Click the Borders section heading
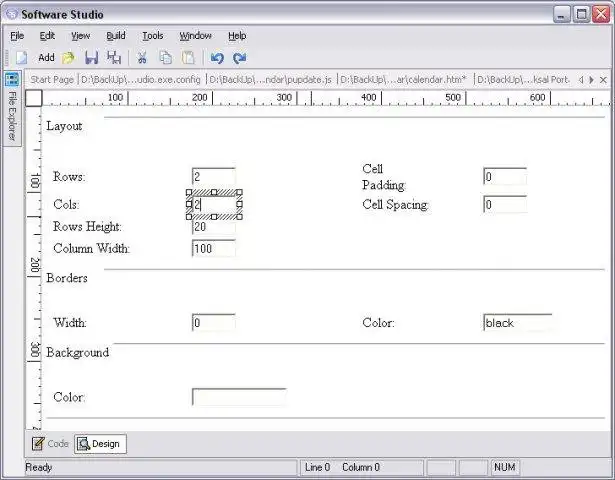Image resolution: width=615 pixels, height=480 pixels. tap(67, 278)
